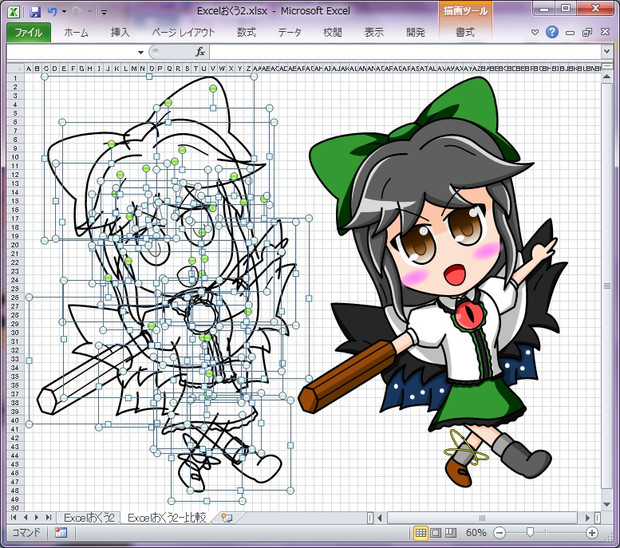
Task: Switch to the ホーム ribbon tab
Action: pyautogui.click(x=76, y=32)
